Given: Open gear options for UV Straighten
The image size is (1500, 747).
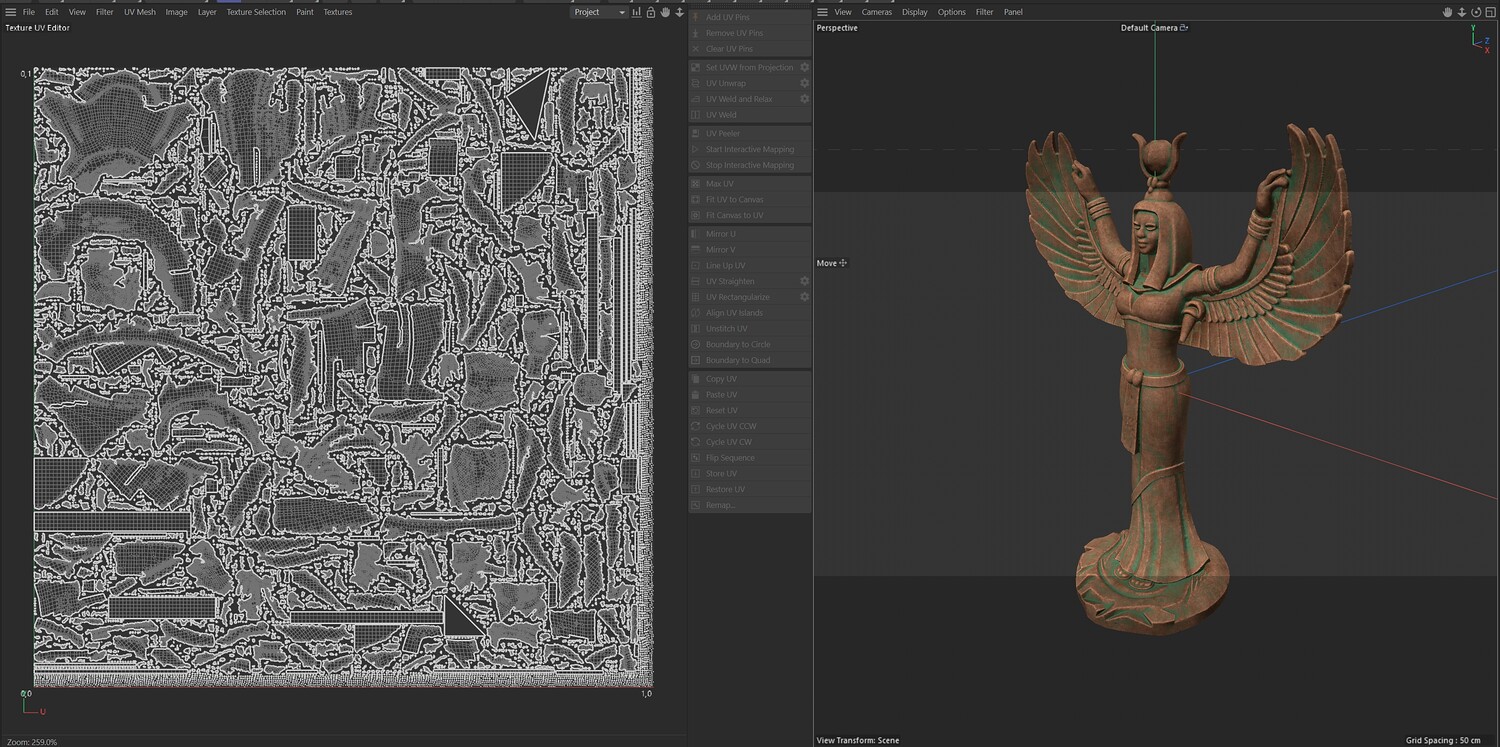Looking at the screenshot, I should pos(804,281).
